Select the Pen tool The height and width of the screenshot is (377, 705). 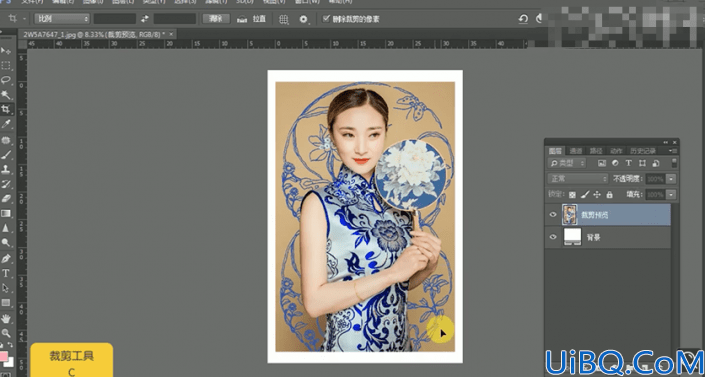click(6, 259)
